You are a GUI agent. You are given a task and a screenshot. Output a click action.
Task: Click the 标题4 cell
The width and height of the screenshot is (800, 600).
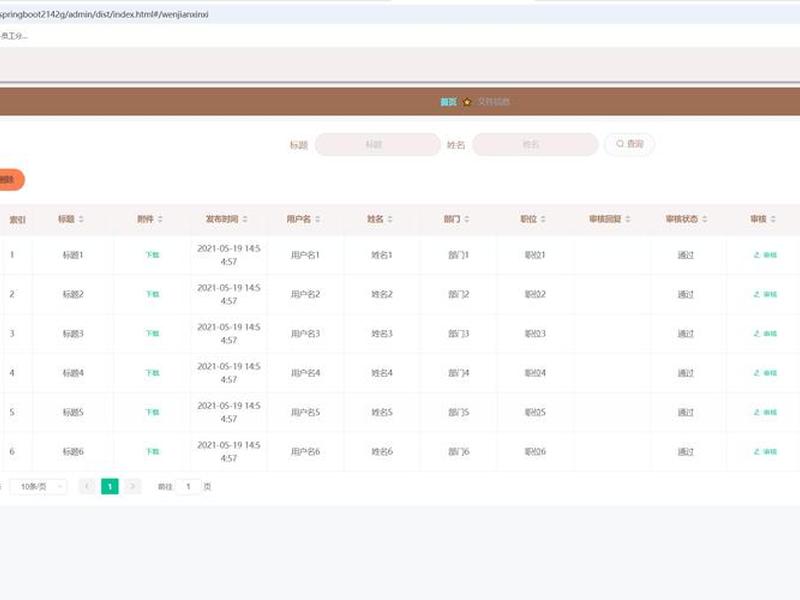point(73,373)
